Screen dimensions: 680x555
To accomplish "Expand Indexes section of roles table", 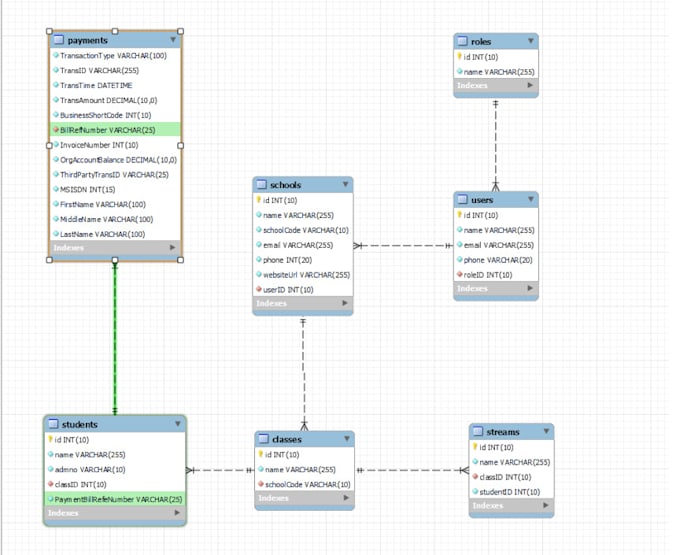I will click(530, 85).
